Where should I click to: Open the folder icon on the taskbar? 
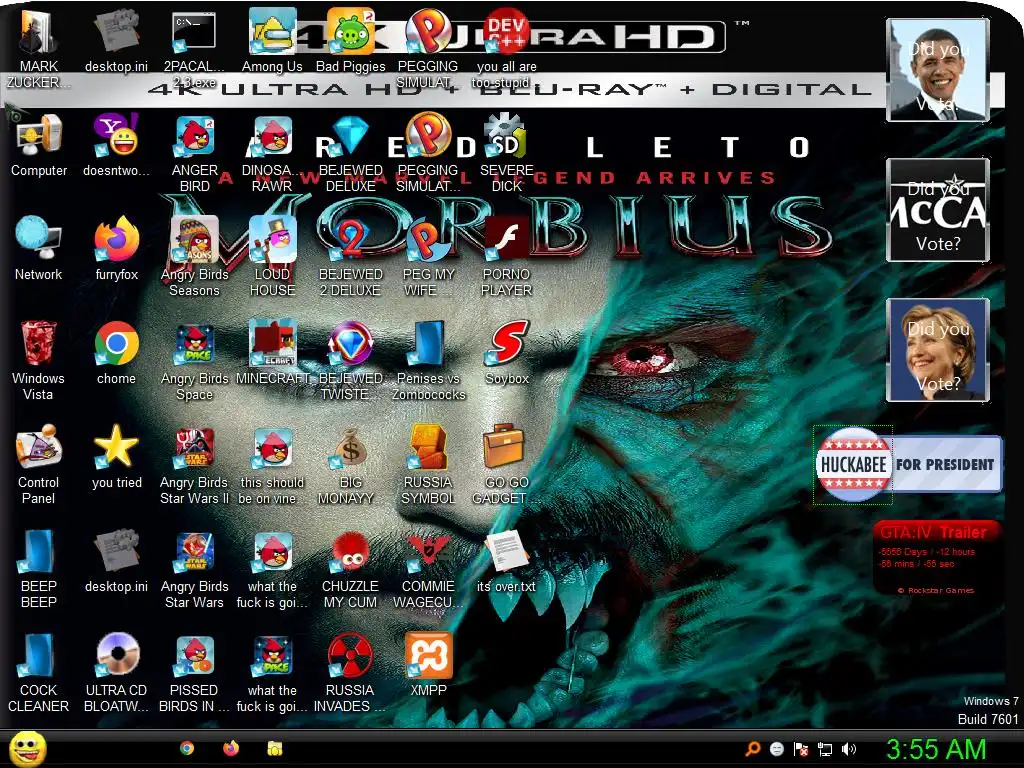pos(275,748)
